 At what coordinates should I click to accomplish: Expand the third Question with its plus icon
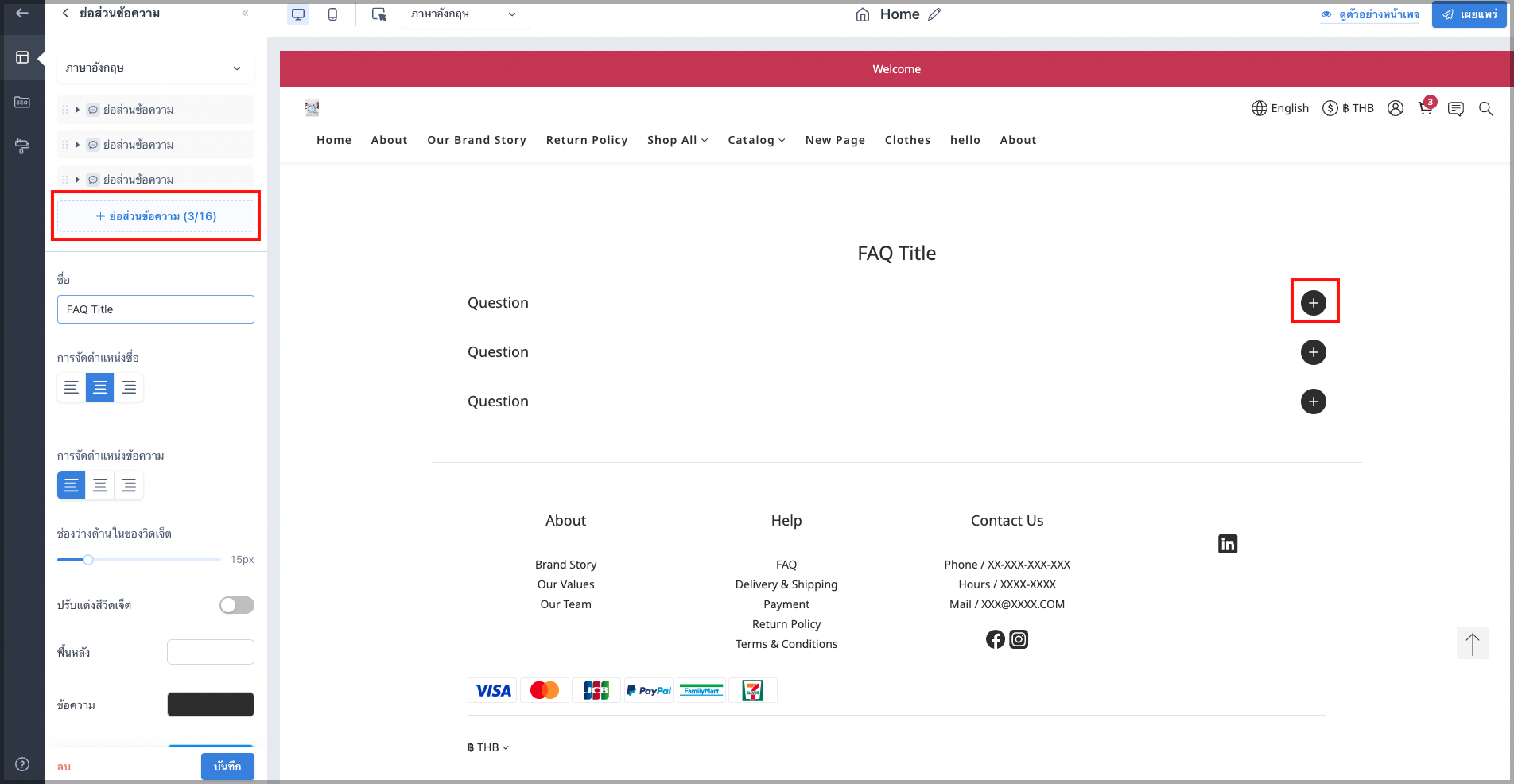(x=1314, y=402)
